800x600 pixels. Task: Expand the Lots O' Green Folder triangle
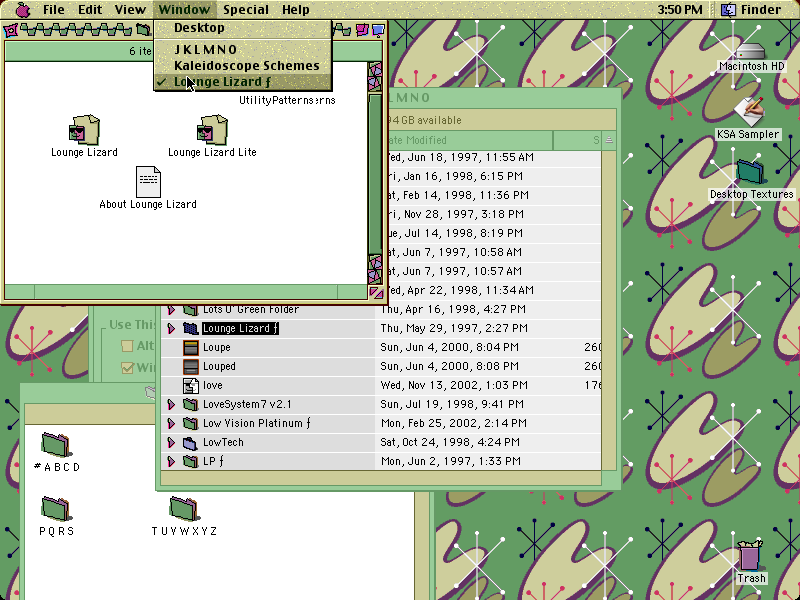click(x=171, y=310)
